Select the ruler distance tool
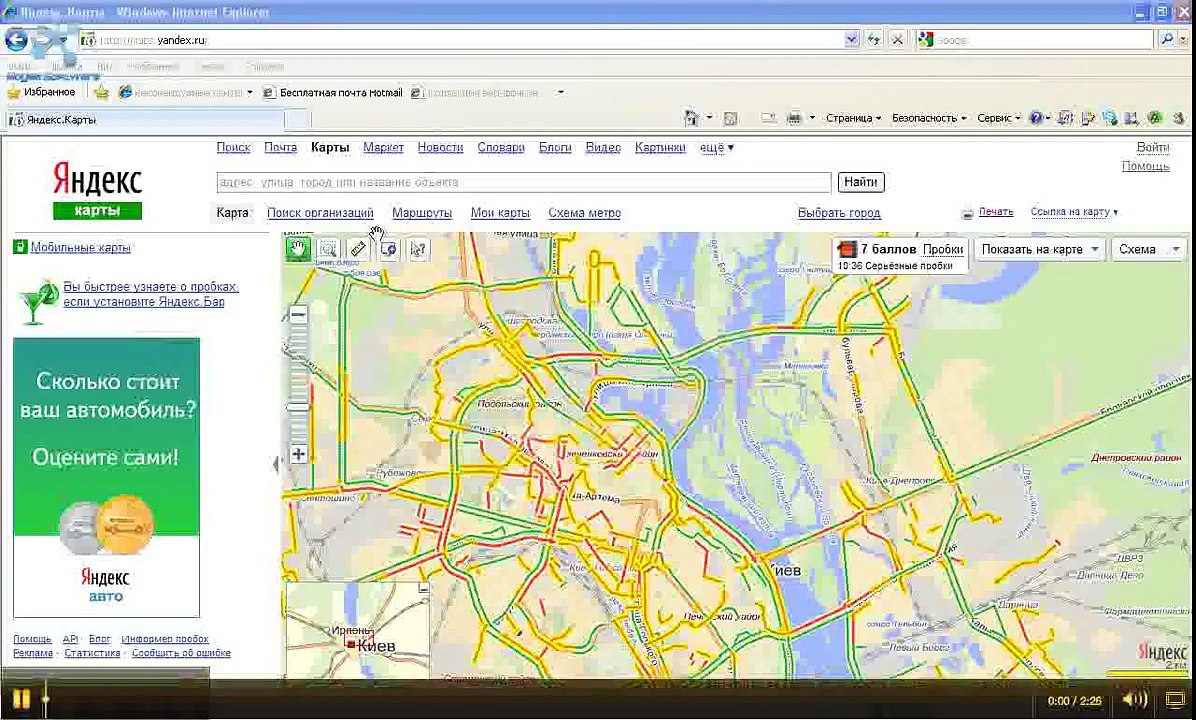 (x=358, y=249)
